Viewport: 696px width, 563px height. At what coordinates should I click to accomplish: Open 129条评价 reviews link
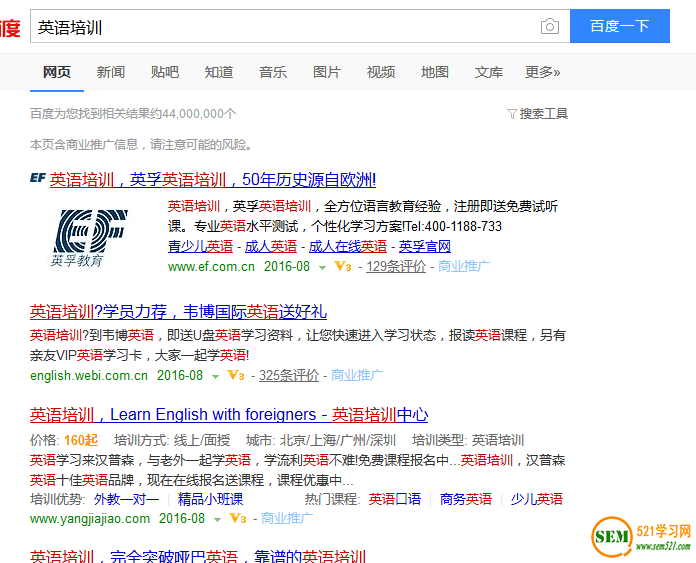coord(396,266)
